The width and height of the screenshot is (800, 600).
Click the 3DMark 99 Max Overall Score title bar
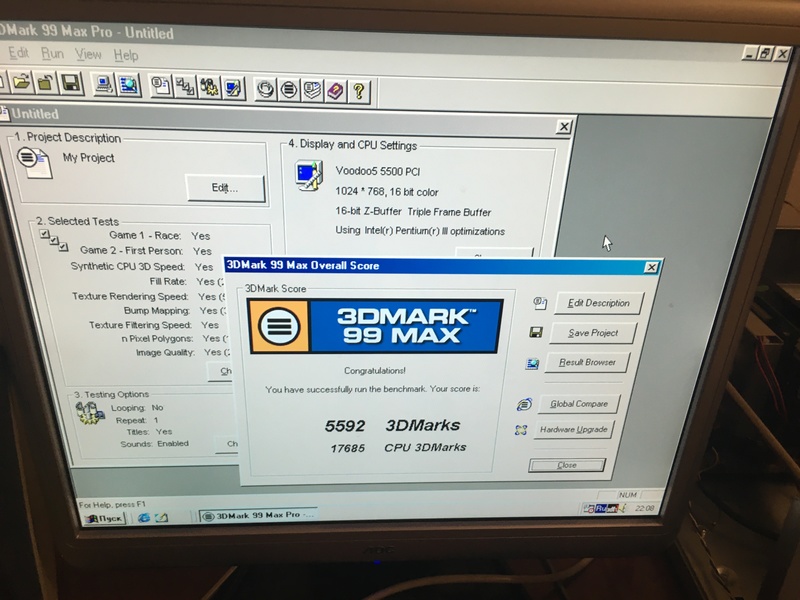pyautogui.click(x=442, y=266)
